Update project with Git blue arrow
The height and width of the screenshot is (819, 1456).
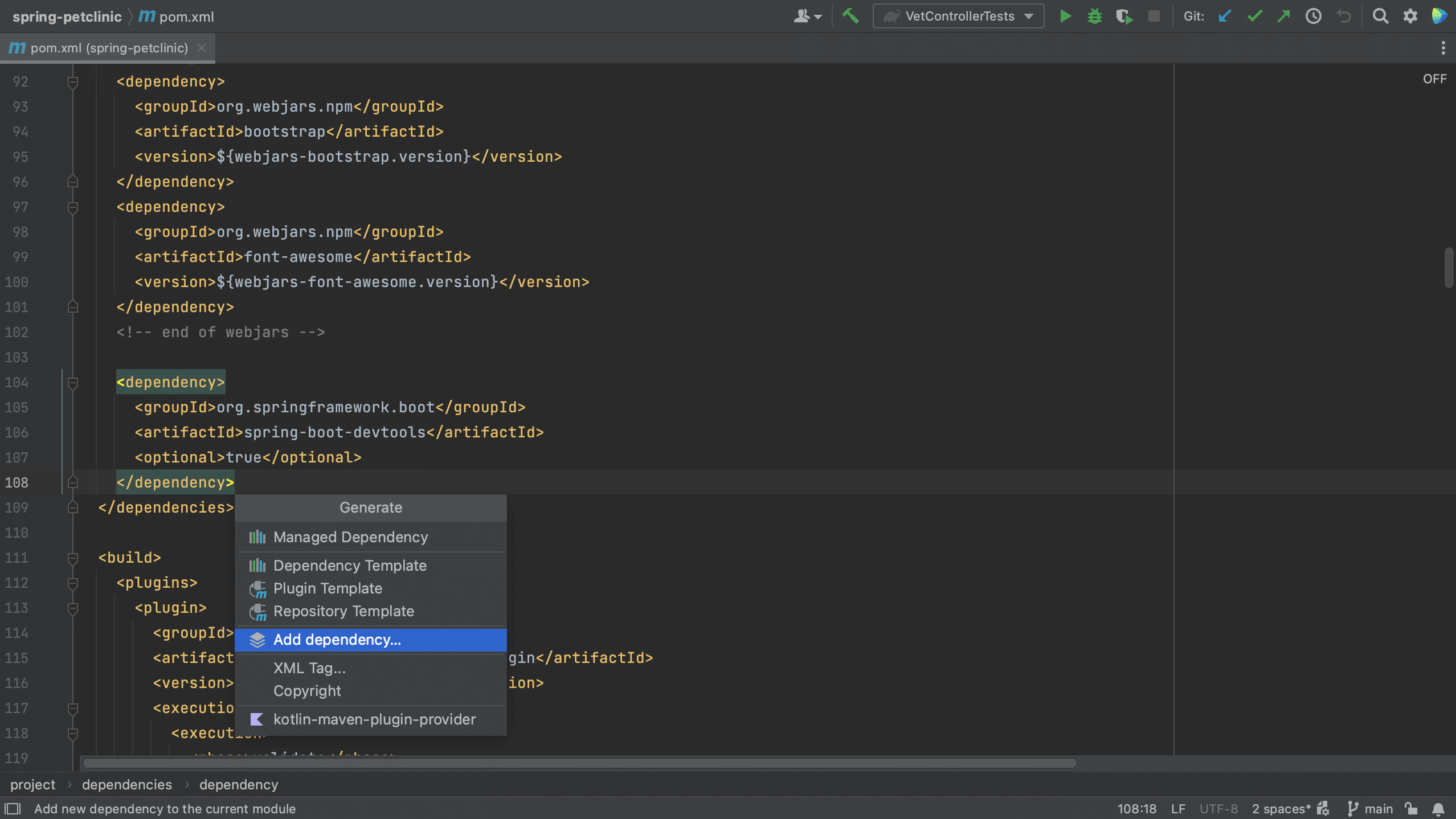point(1224,16)
